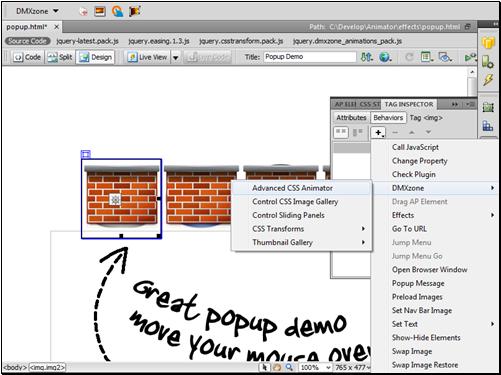This screenshot has height=375, width=501.
Task: Click the Title input field
Action: (310, 57)
